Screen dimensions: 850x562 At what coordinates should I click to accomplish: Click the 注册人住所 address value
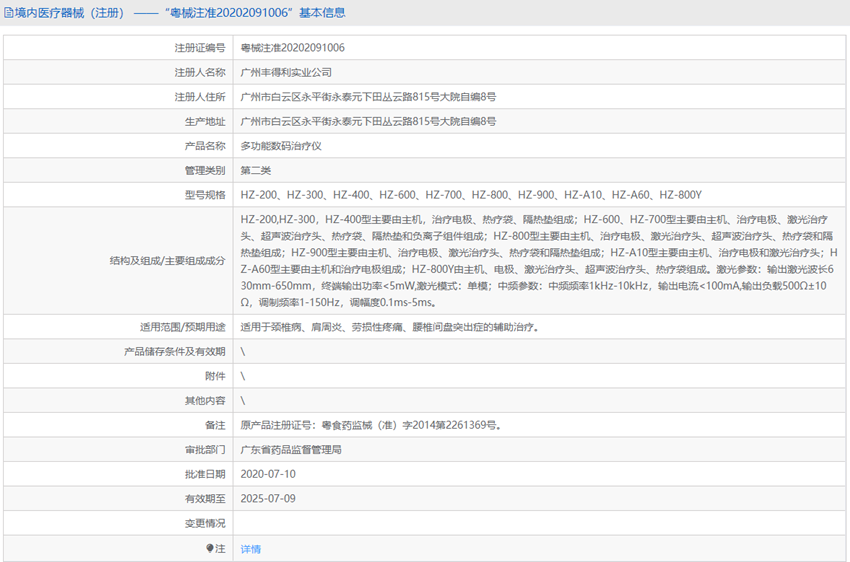pyautogui.click(x=368, y=97)
